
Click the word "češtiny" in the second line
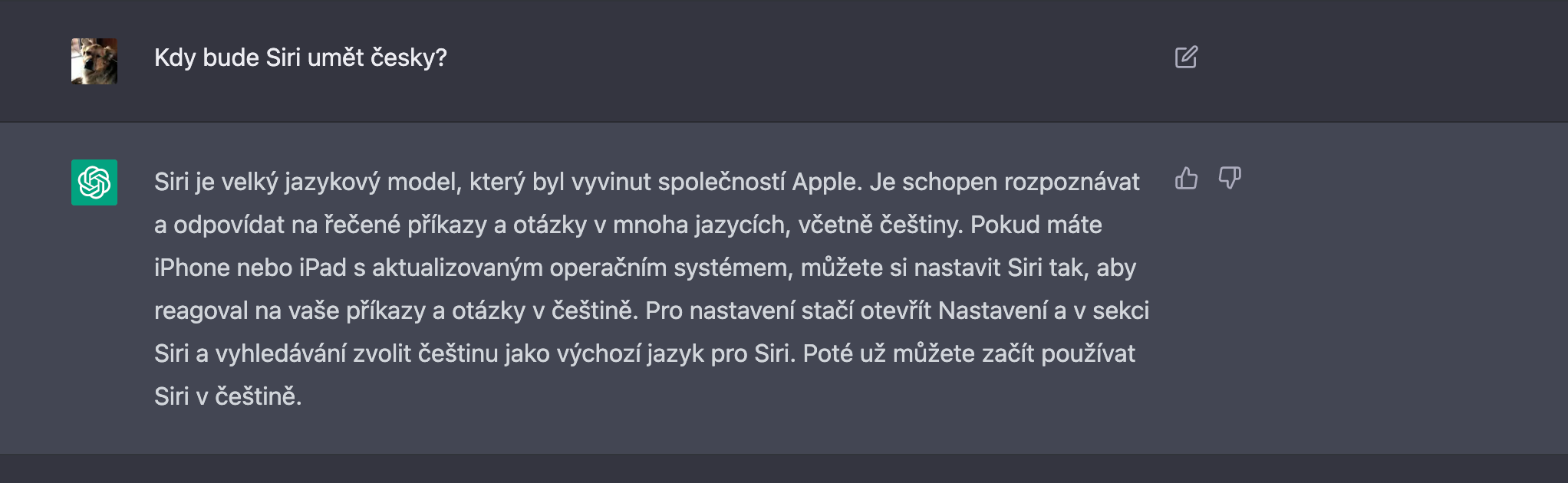[920, 225]
